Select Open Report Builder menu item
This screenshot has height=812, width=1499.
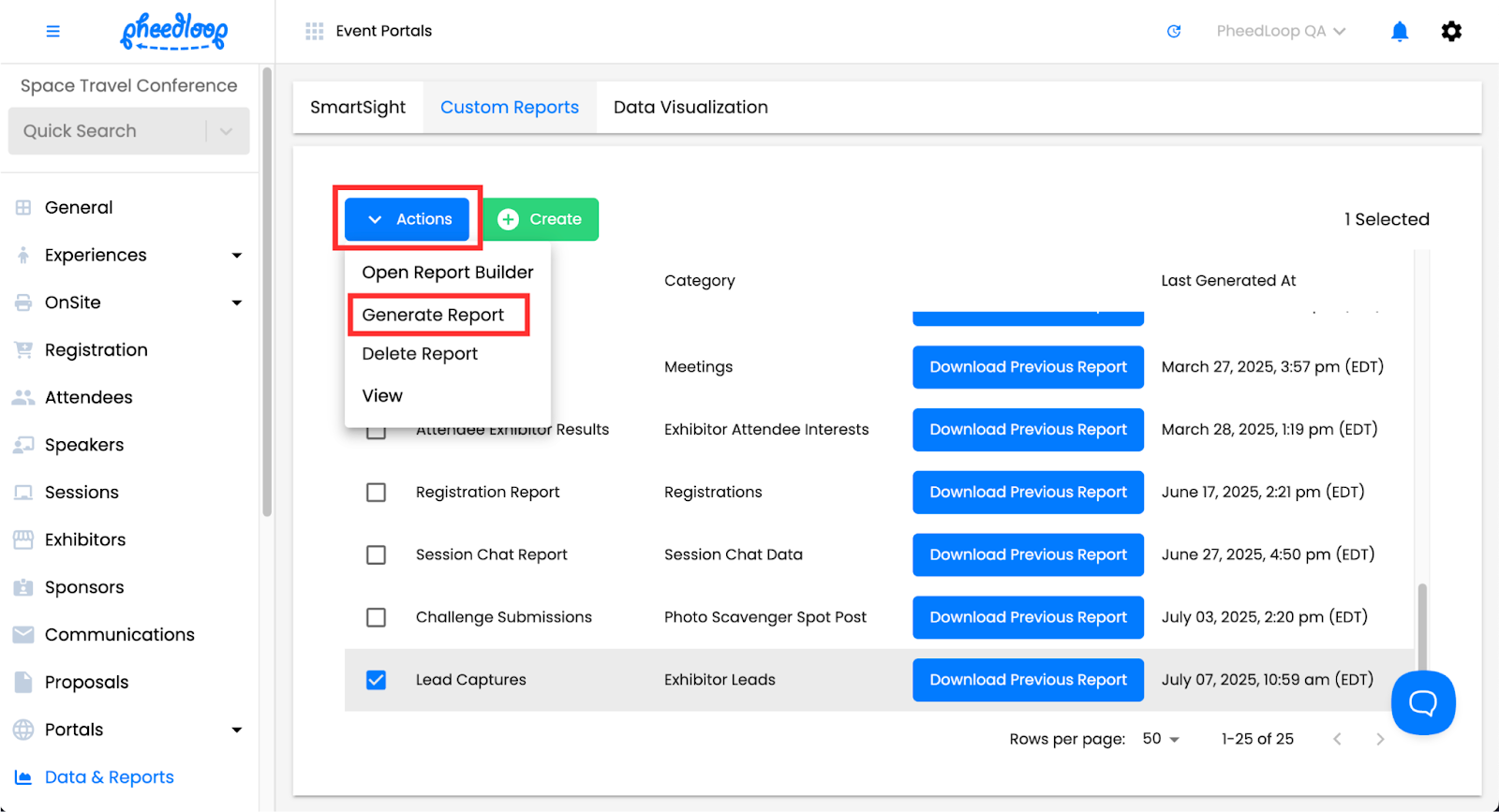tap(448, 273)
